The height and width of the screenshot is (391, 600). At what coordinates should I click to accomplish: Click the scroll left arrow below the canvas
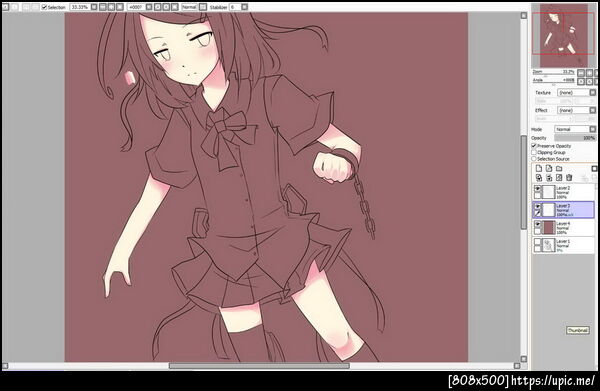click(x=5, y=366)
